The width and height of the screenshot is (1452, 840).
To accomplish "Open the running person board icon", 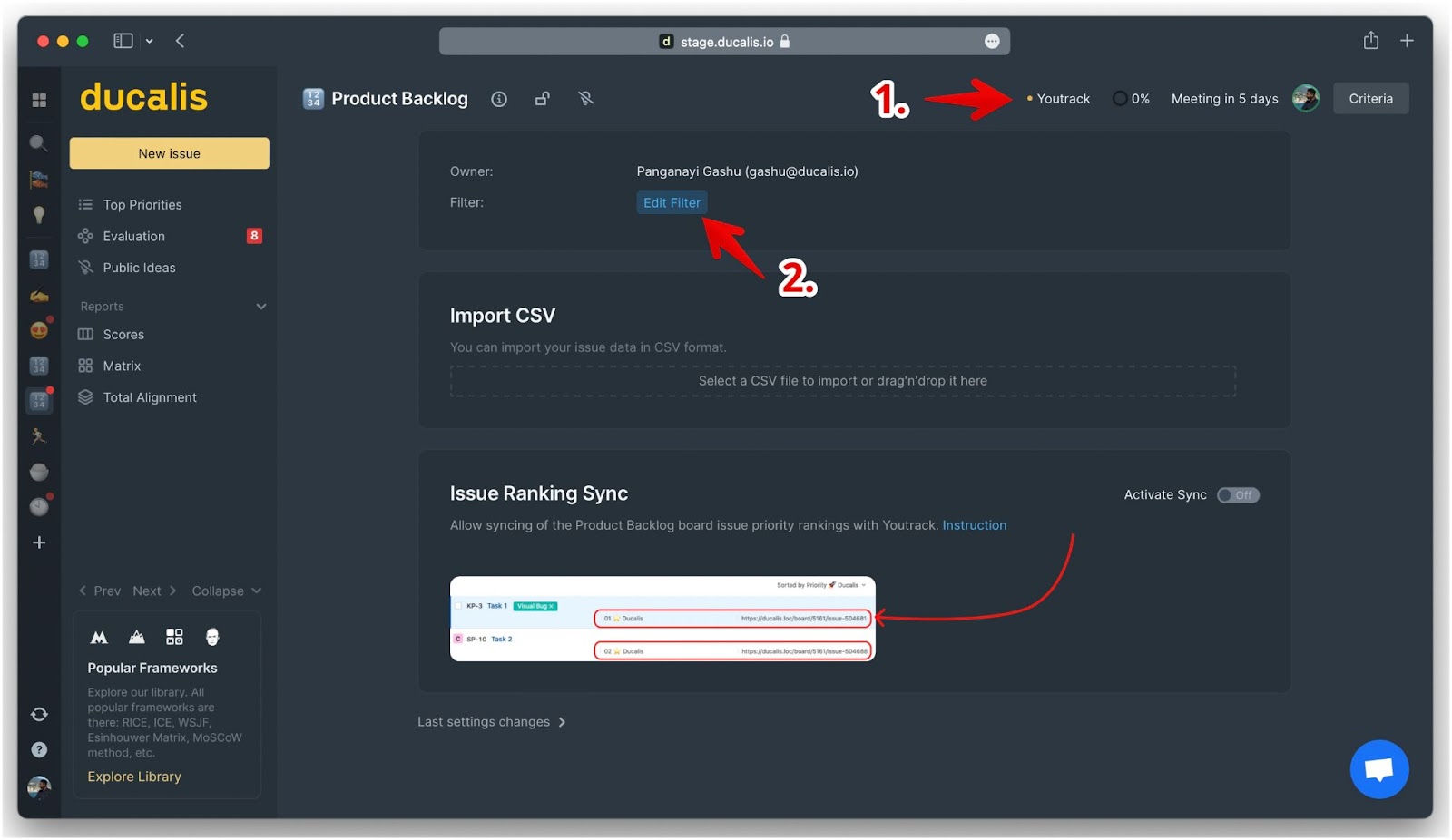I will click(38, 436).
